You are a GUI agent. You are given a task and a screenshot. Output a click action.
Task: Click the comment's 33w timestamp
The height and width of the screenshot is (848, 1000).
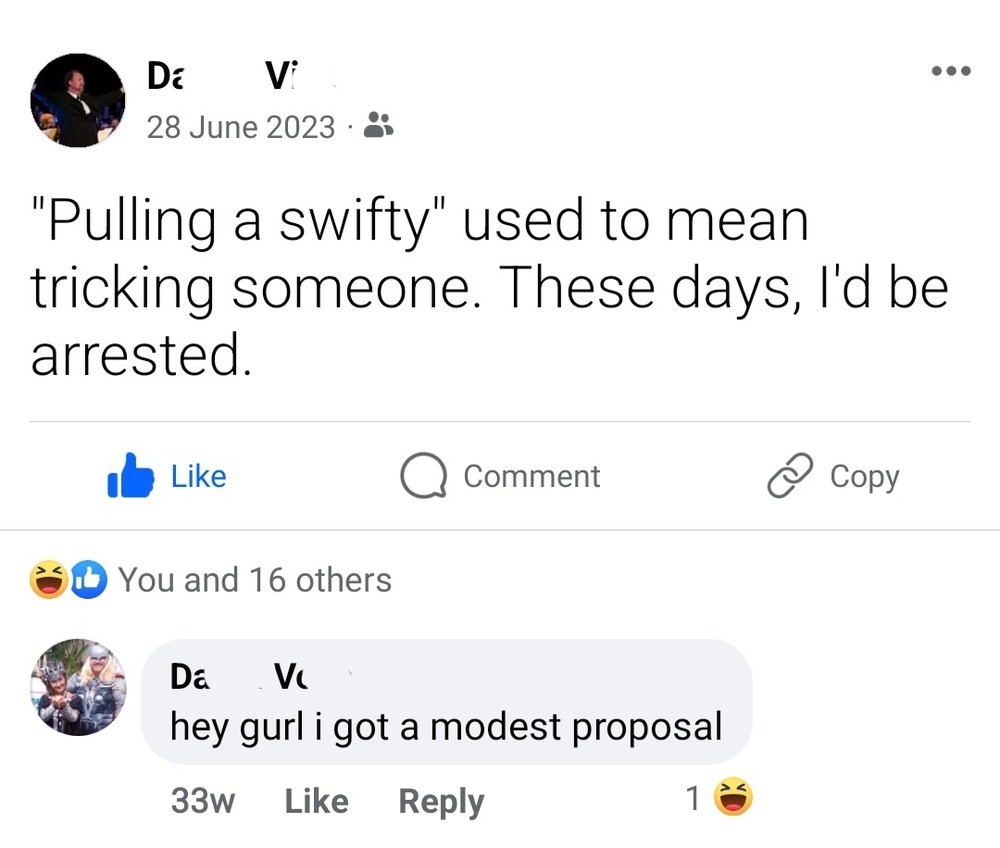click(203, 801)
